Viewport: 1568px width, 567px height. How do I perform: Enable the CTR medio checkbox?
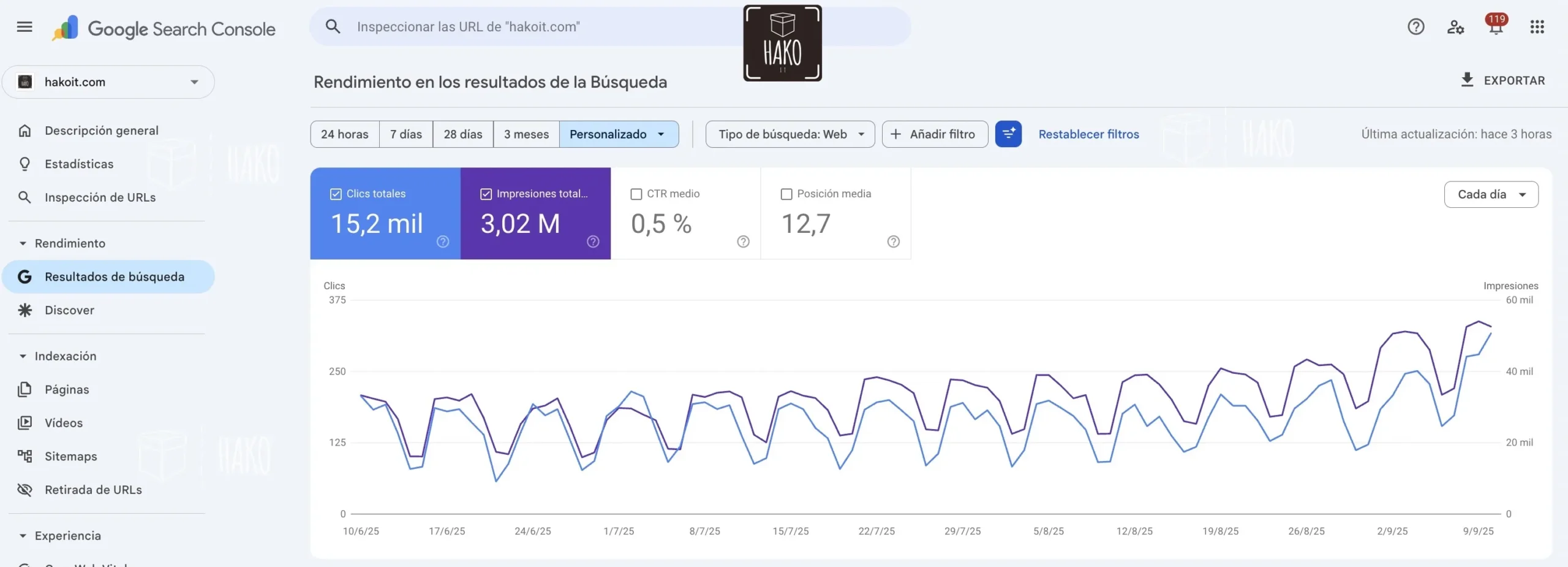click(x=636, y=194)
